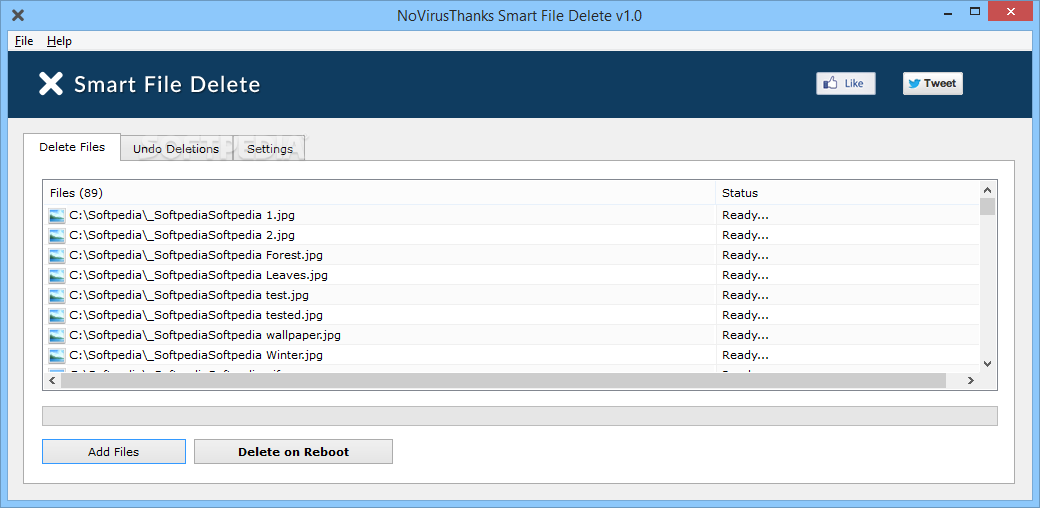This screenshot has width=1040, height=508.
Task: Click image icon of tested.jpg row
Action: [57, 315]
